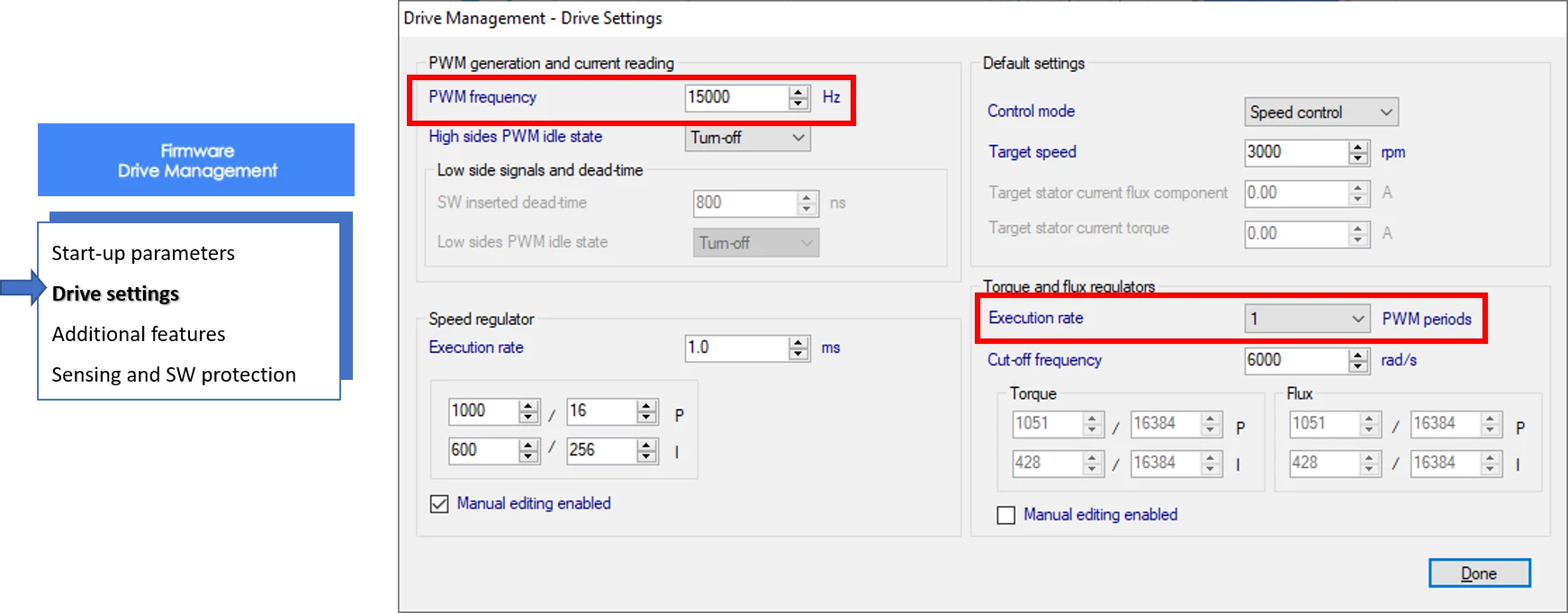Viewport: 1568px width, 613px height.
Task: Adjust the Target speed spinner
Action: coord(1358,153)
